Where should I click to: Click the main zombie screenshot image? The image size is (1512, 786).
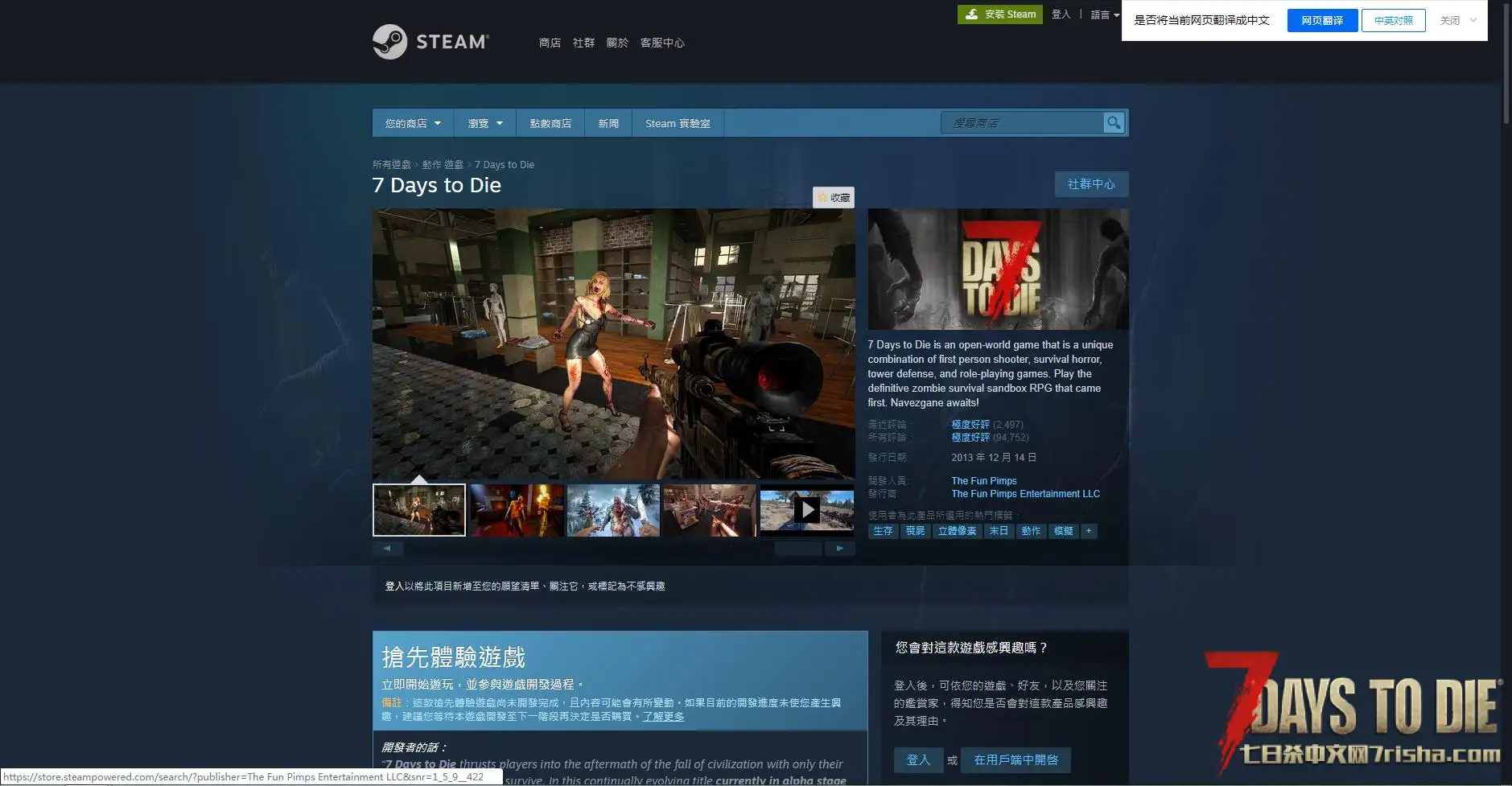(613, 344)
